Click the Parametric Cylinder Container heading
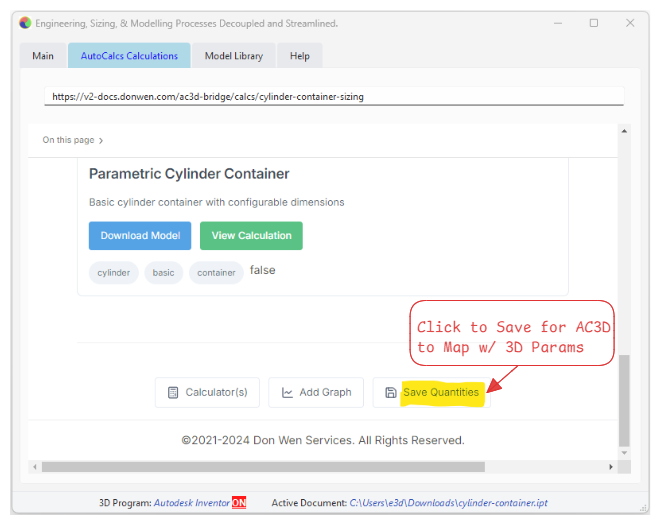The height and width of the screenshot is (525, 660). point(189,174)
